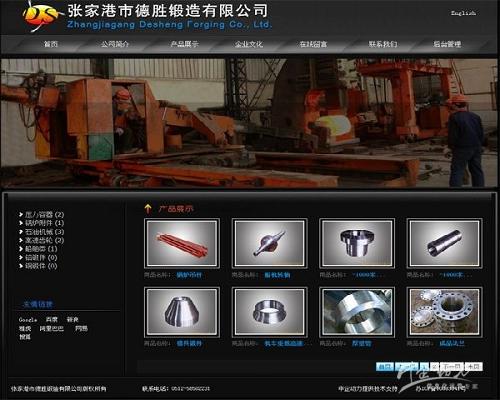Open the 雅虎 friendly link
The height and width of the screenshot is (400, 500).
[x=25, y=328]
